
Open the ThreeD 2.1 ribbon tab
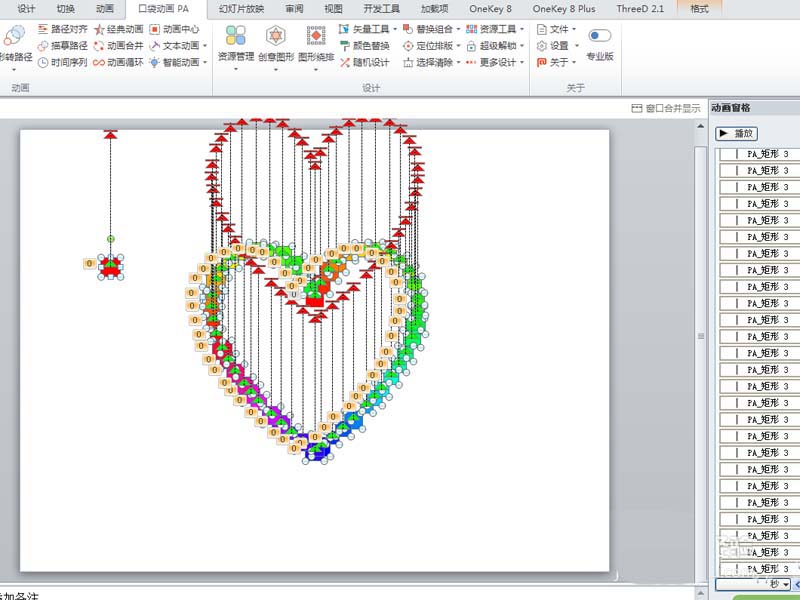(x=640, y=8)
